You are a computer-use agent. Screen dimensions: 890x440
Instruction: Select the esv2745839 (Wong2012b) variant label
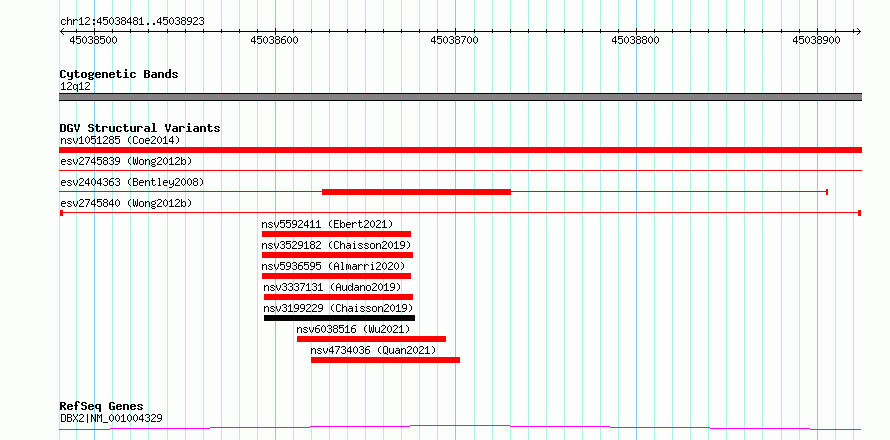[126, 161]
